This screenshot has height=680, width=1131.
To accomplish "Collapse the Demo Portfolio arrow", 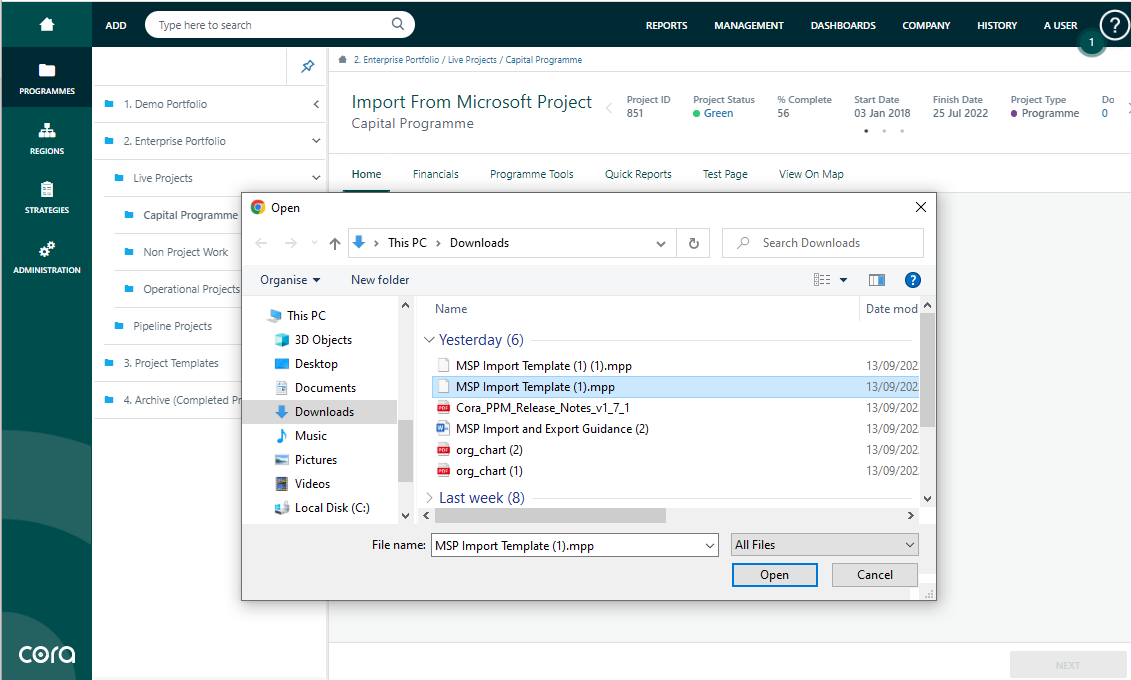I will tap(316, 104).
